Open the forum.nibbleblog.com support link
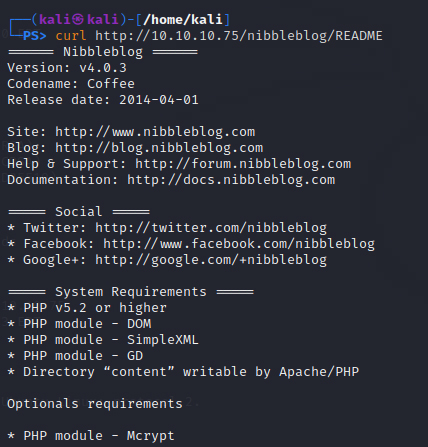The image size is (428, 447). coord(243,164)
